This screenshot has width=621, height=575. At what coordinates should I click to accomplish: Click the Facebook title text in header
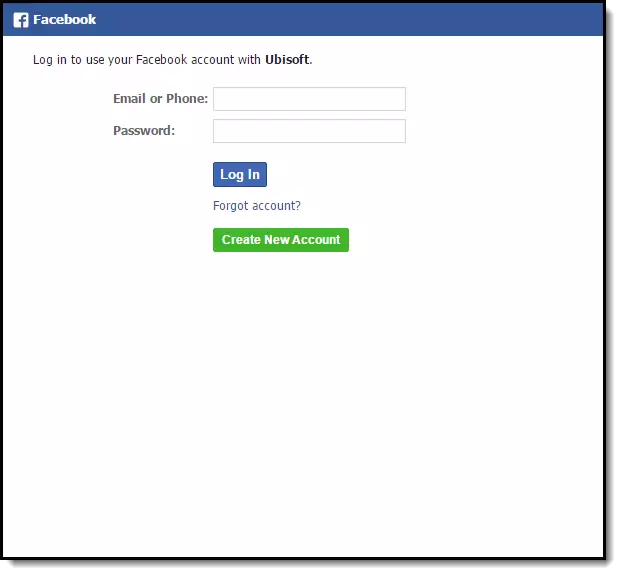point(64,20)
